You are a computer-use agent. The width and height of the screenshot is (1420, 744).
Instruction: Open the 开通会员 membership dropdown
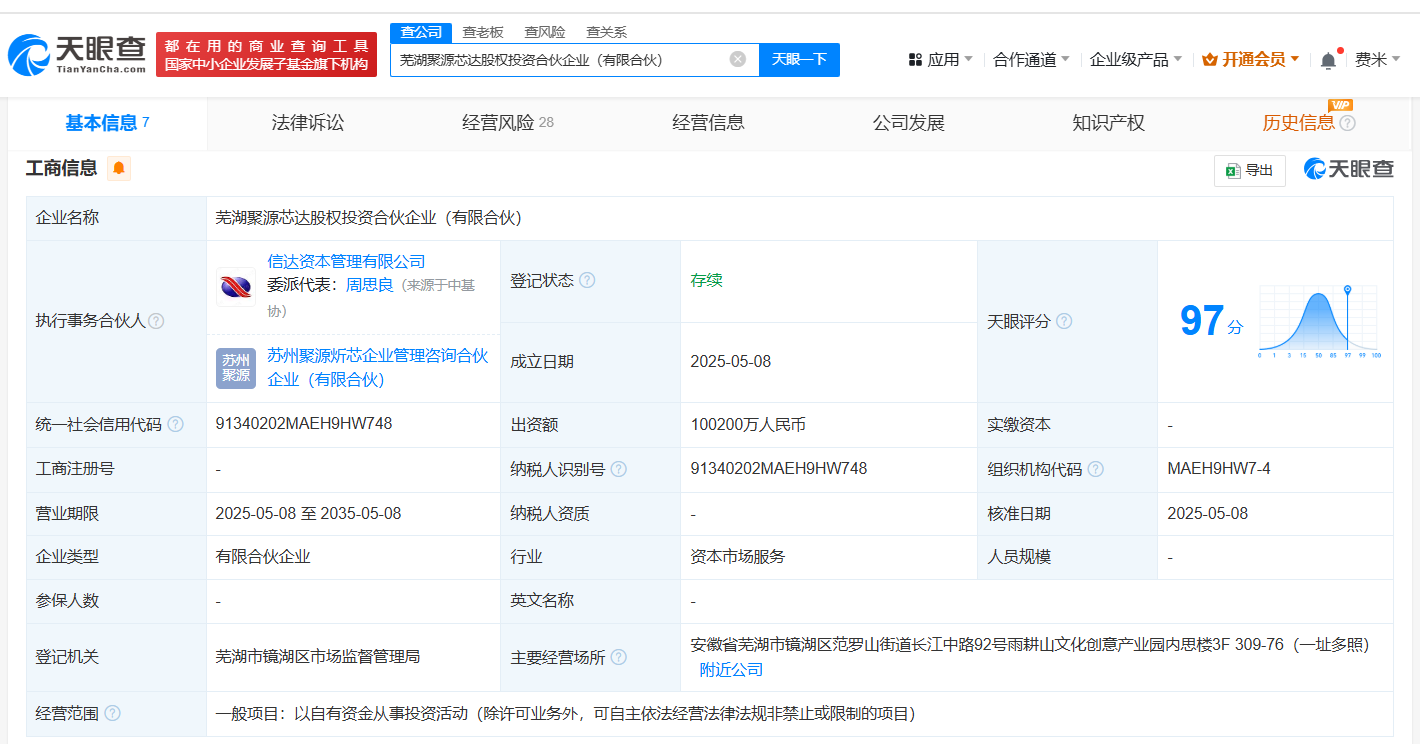[x=1251, y=60]
